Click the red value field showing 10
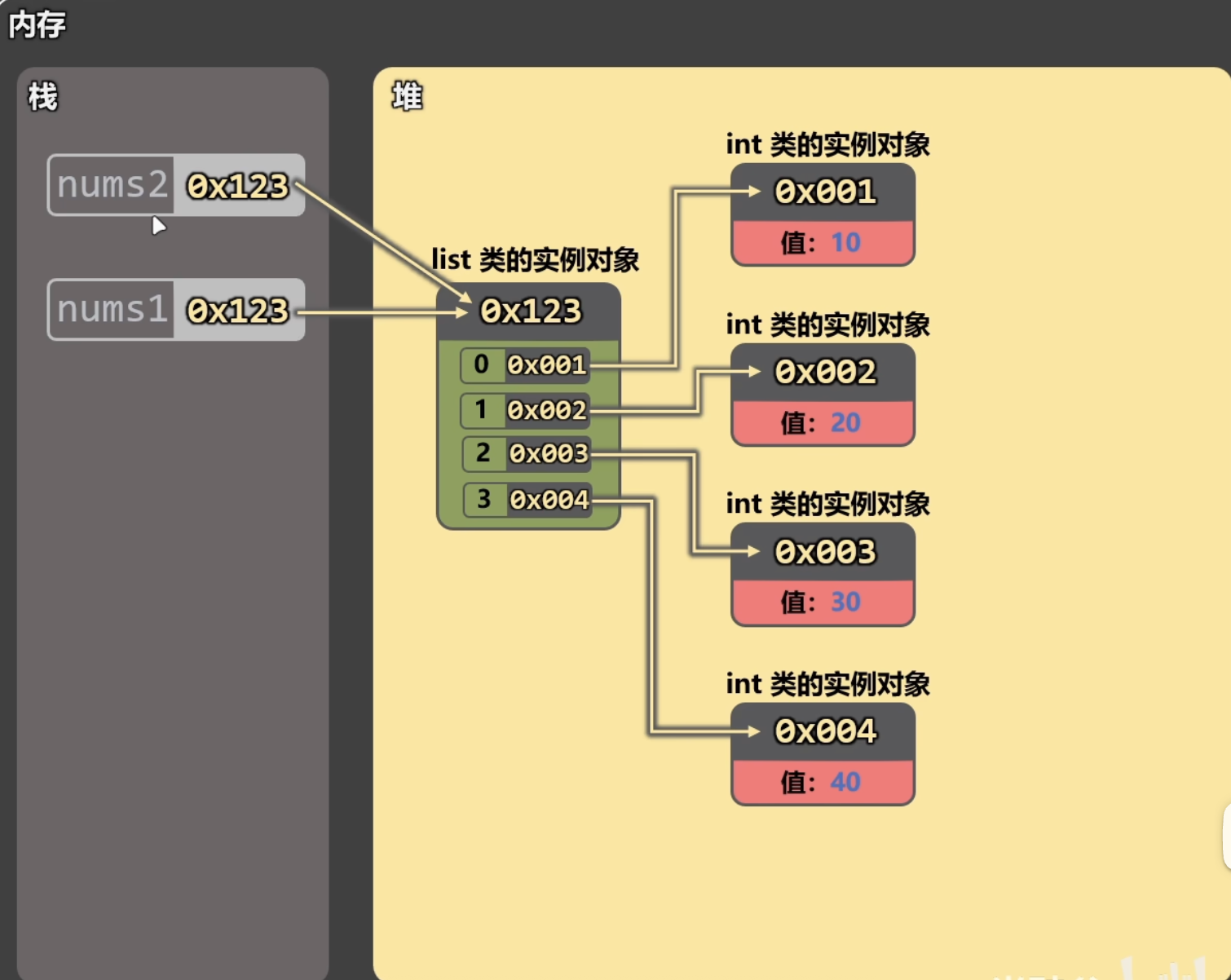 coord(822,242)
